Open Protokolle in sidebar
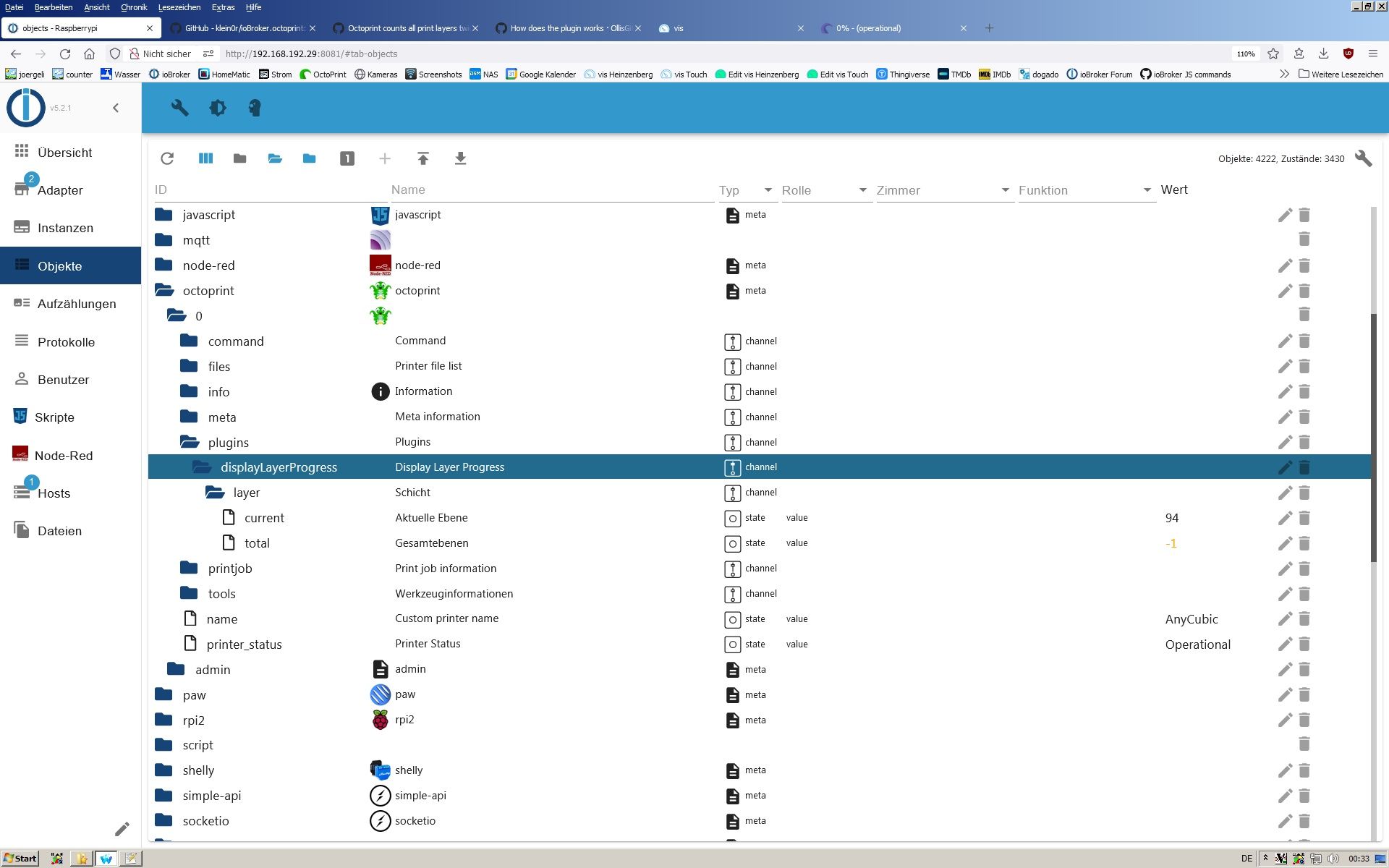 pyautogui.click(x=70, y=341)
